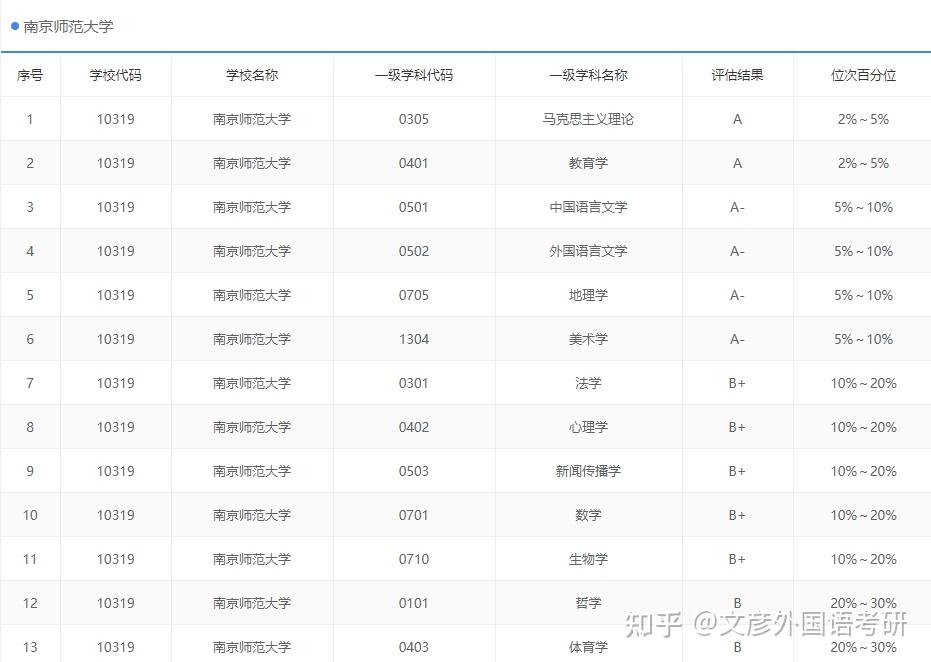
Task: Click subject code 0710
Action: click(414, 559)
